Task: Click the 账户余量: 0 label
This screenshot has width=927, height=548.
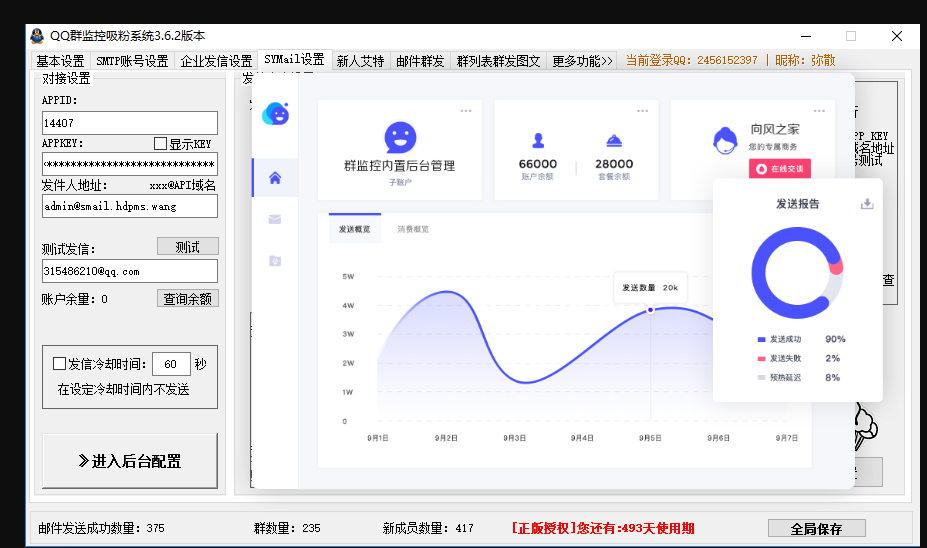Action: 74,299
